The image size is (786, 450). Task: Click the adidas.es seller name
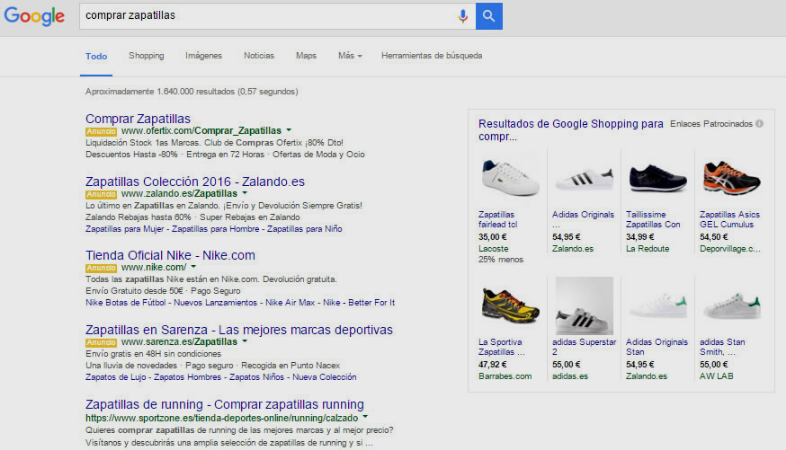(570, 376)
